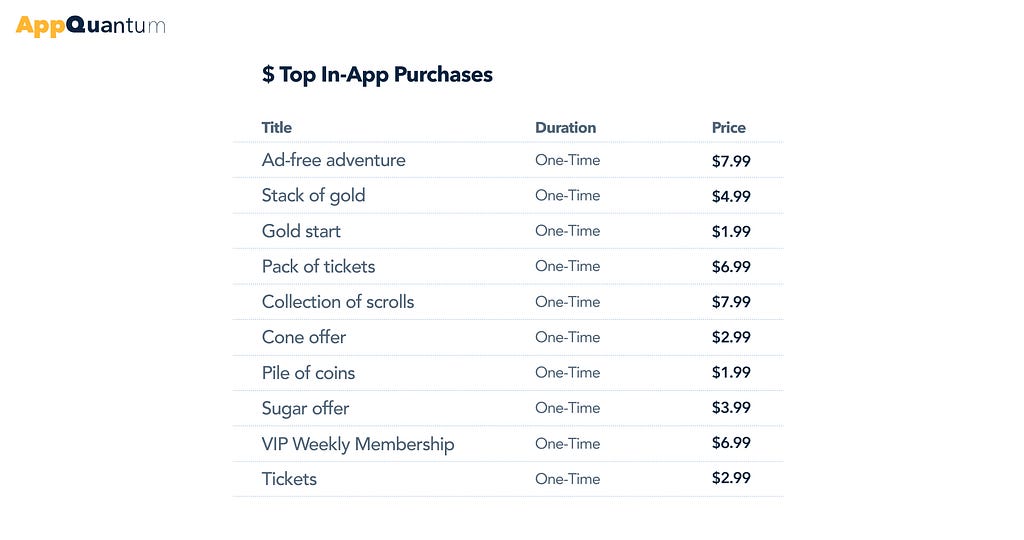Select the Gold start purchase
The width and height of the screenshot is (1024, 540).
pyautogui.click(x=301, y=231)
